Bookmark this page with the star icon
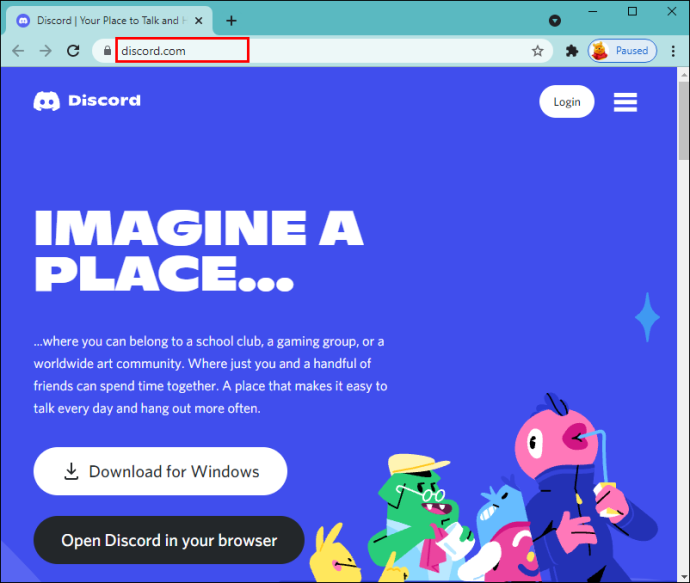 (537, 51)
